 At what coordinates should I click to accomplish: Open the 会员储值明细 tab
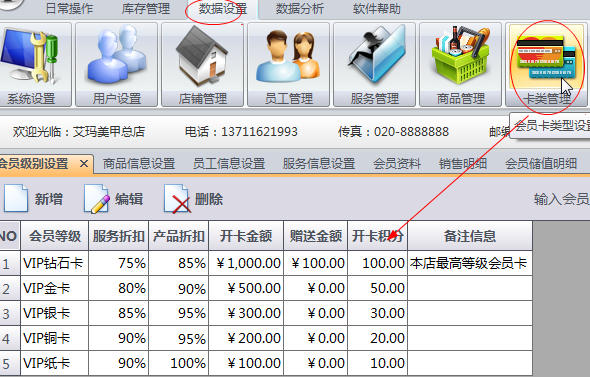[x=541, y=164]
